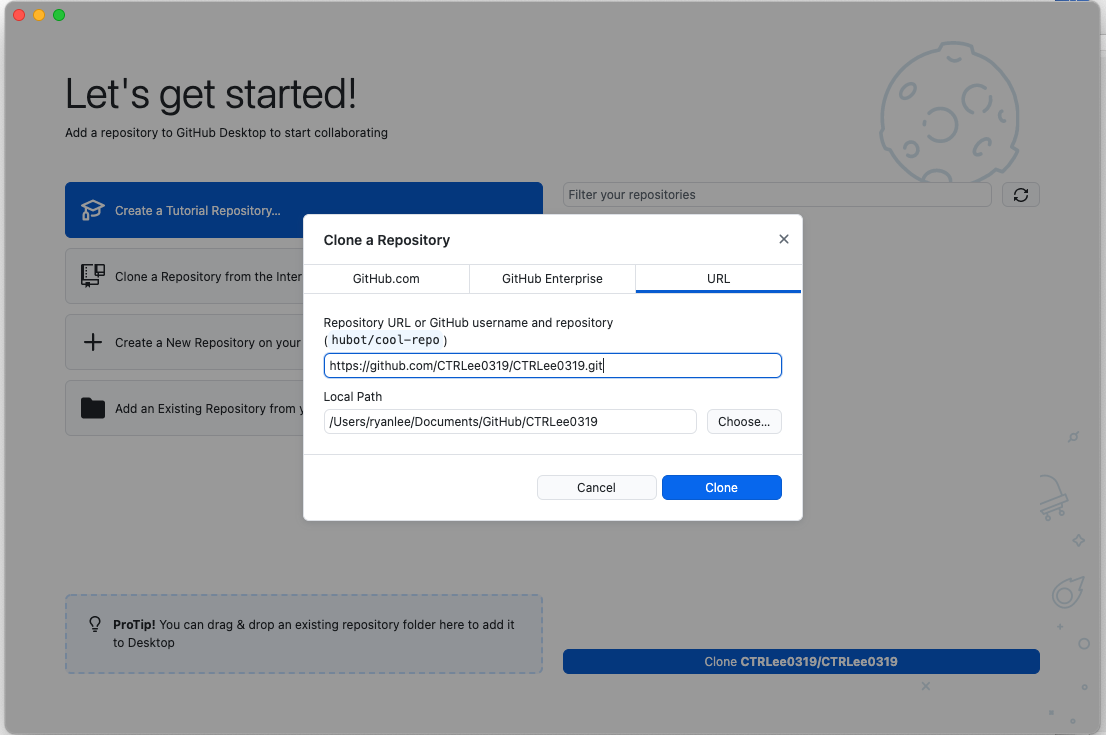The height and width of the screenshot is (735, 1106).
Task: Open the GitHub Enterprise tab
Action: pyautogui.click(x=552, y=279)
